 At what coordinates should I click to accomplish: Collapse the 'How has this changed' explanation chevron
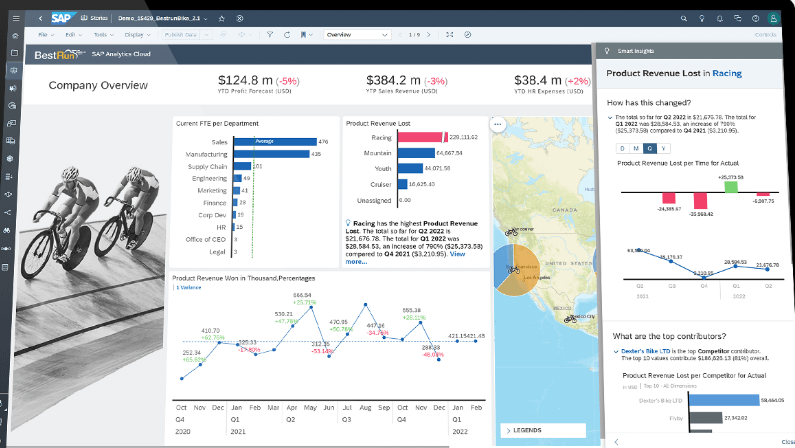point(610,118)
